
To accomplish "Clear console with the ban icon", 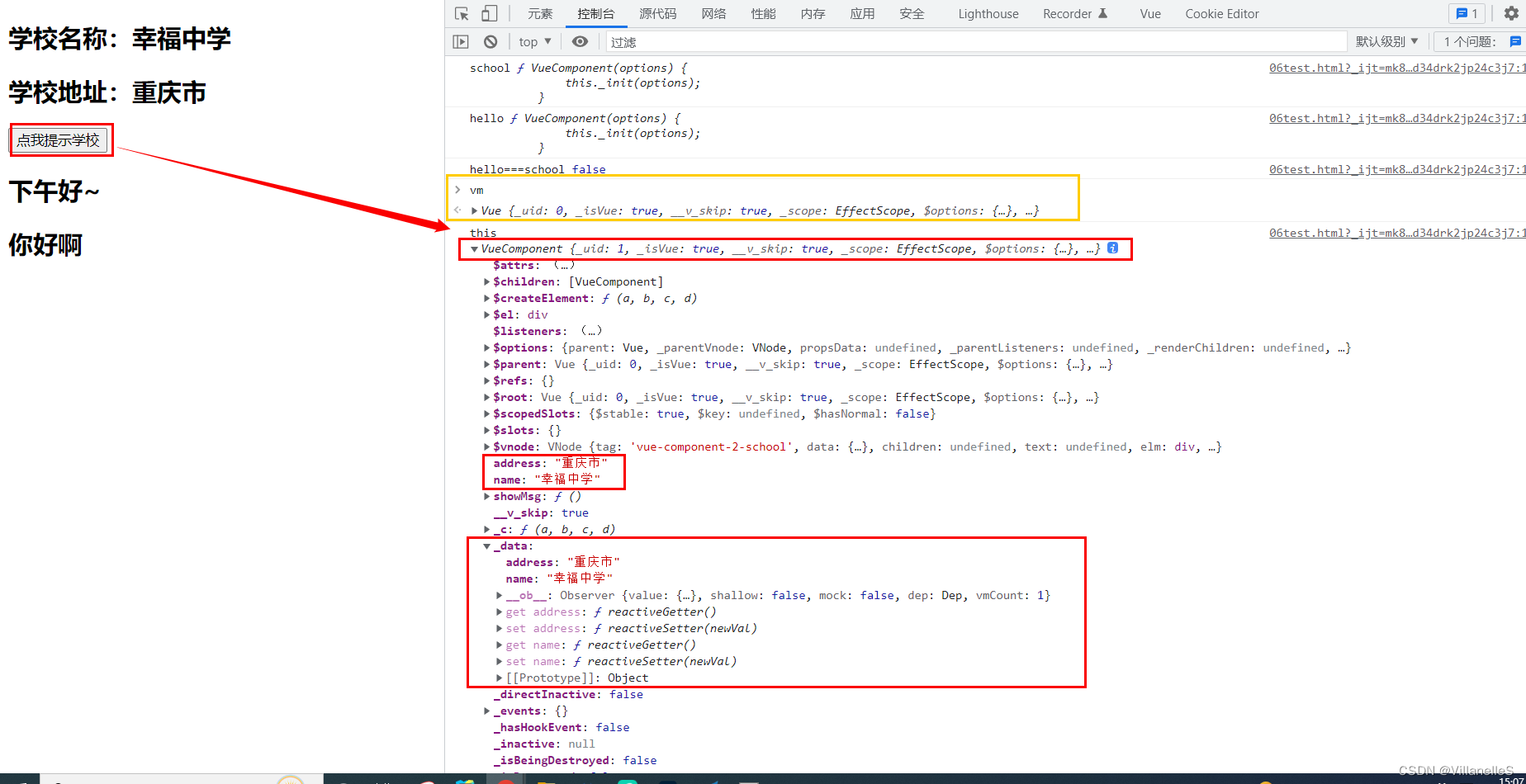I will coord(490,42).
